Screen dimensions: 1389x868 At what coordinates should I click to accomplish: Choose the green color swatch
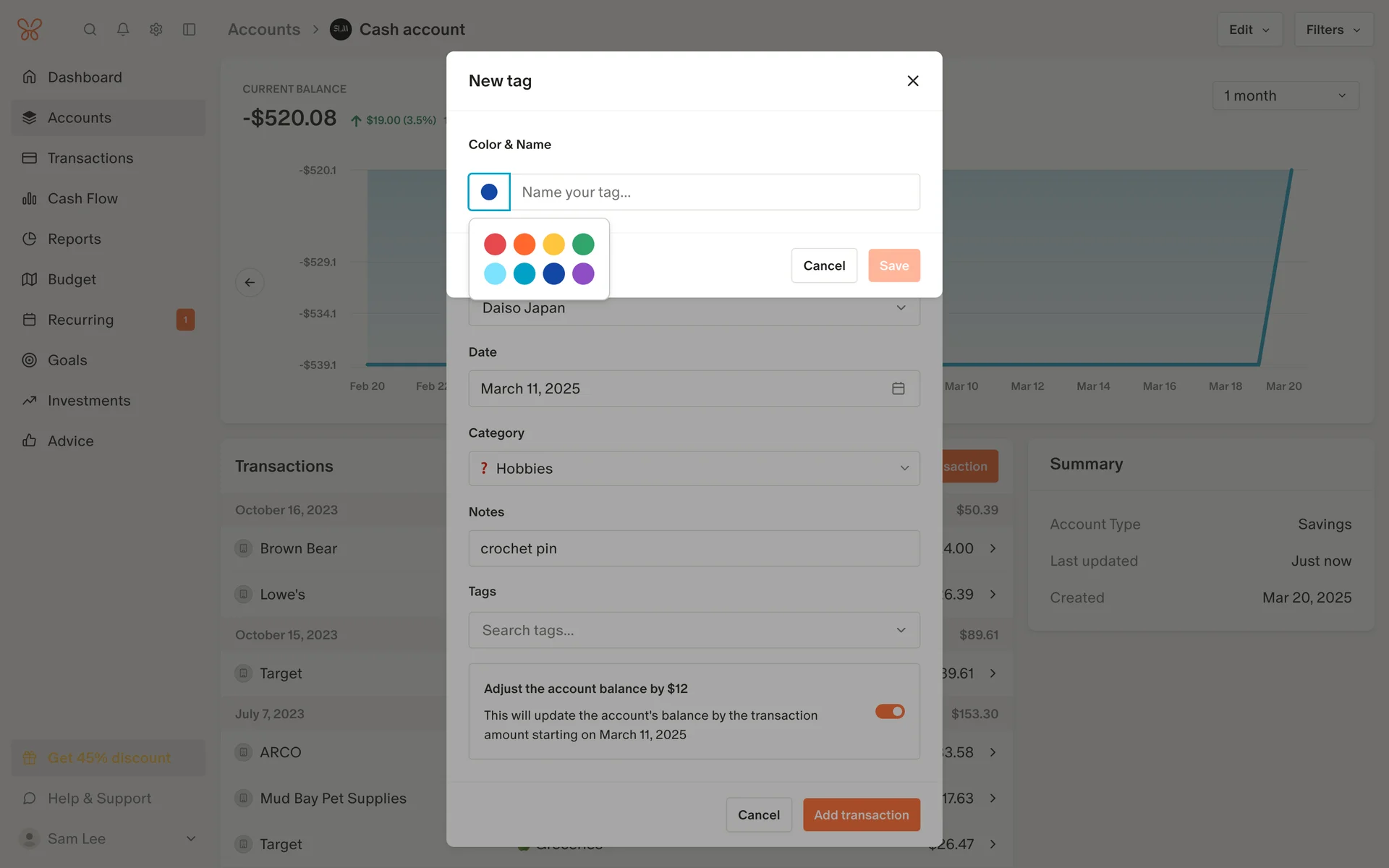[x=583, y=244]
